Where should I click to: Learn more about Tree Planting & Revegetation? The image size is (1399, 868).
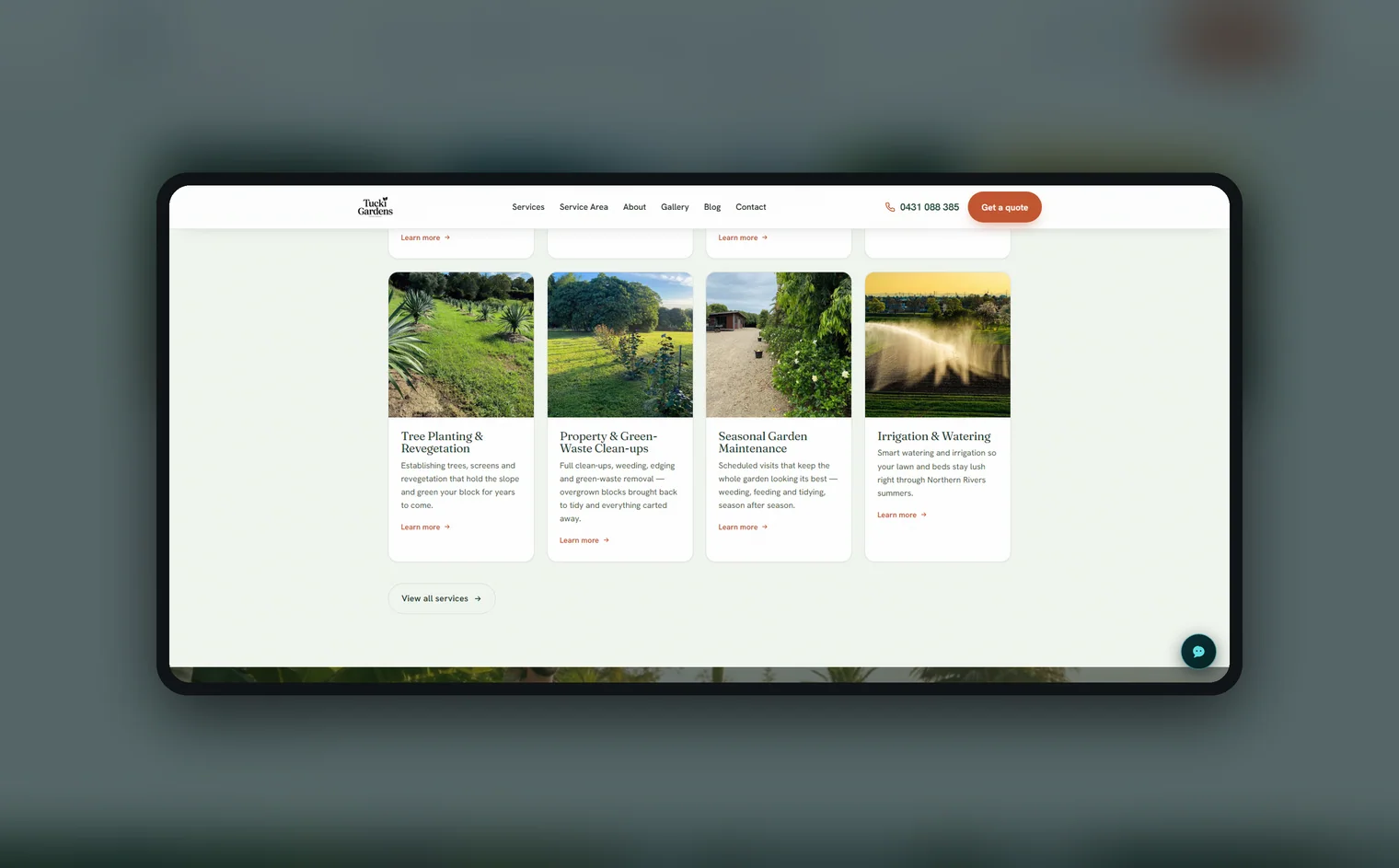point(425,527)
